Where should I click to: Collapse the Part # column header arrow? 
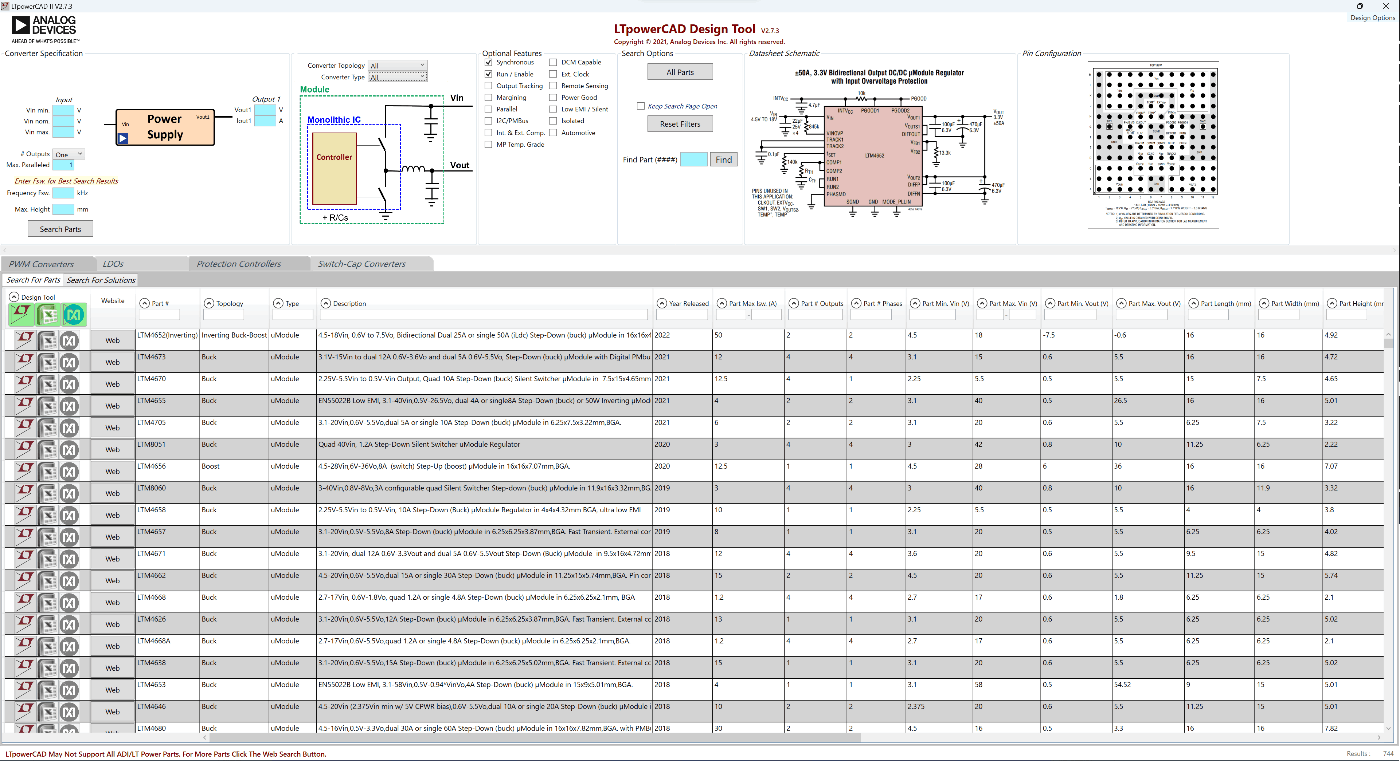144,303
